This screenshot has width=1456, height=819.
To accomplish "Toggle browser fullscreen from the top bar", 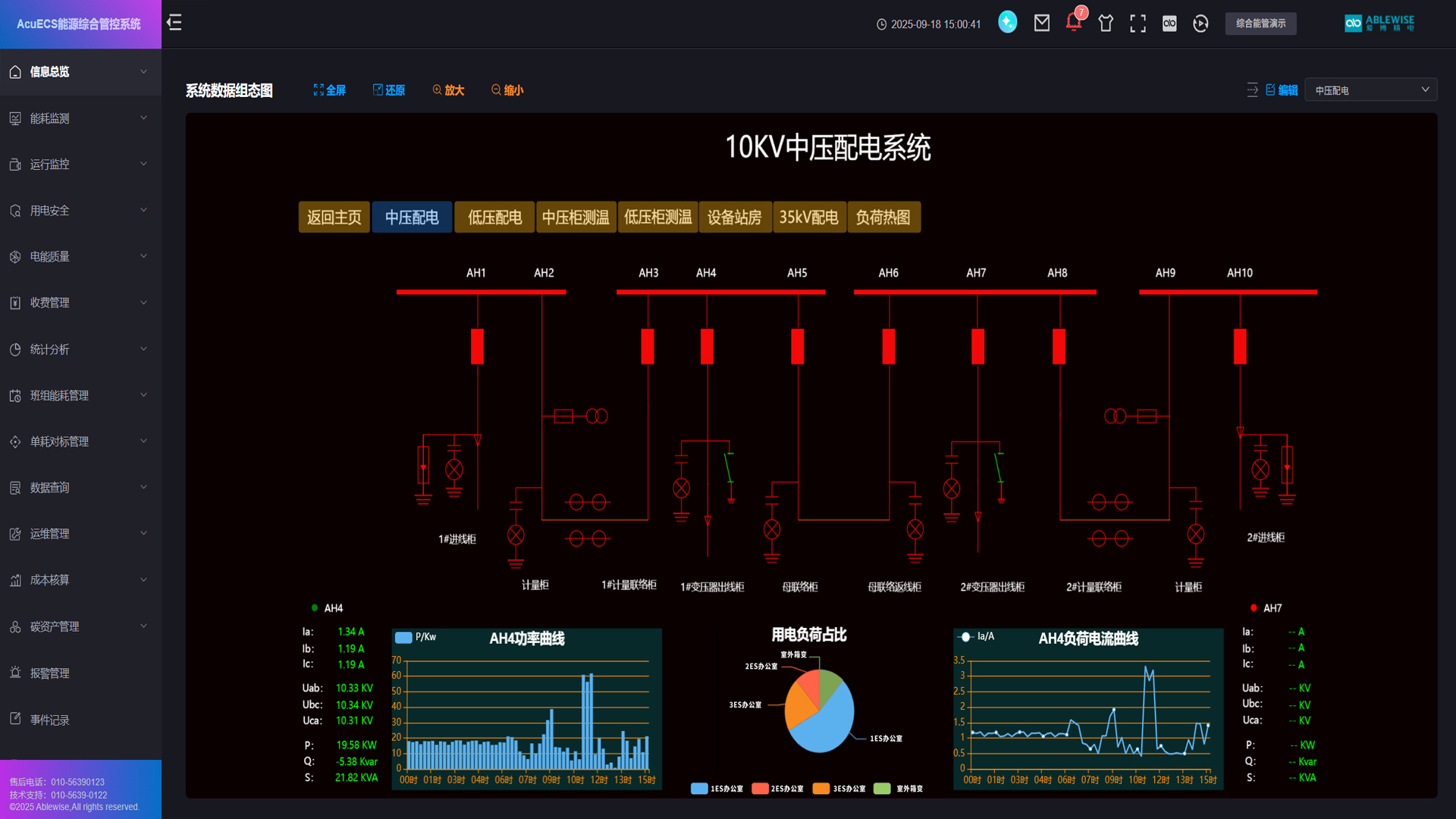I will pyautogui.click(x=1137, y=24).
